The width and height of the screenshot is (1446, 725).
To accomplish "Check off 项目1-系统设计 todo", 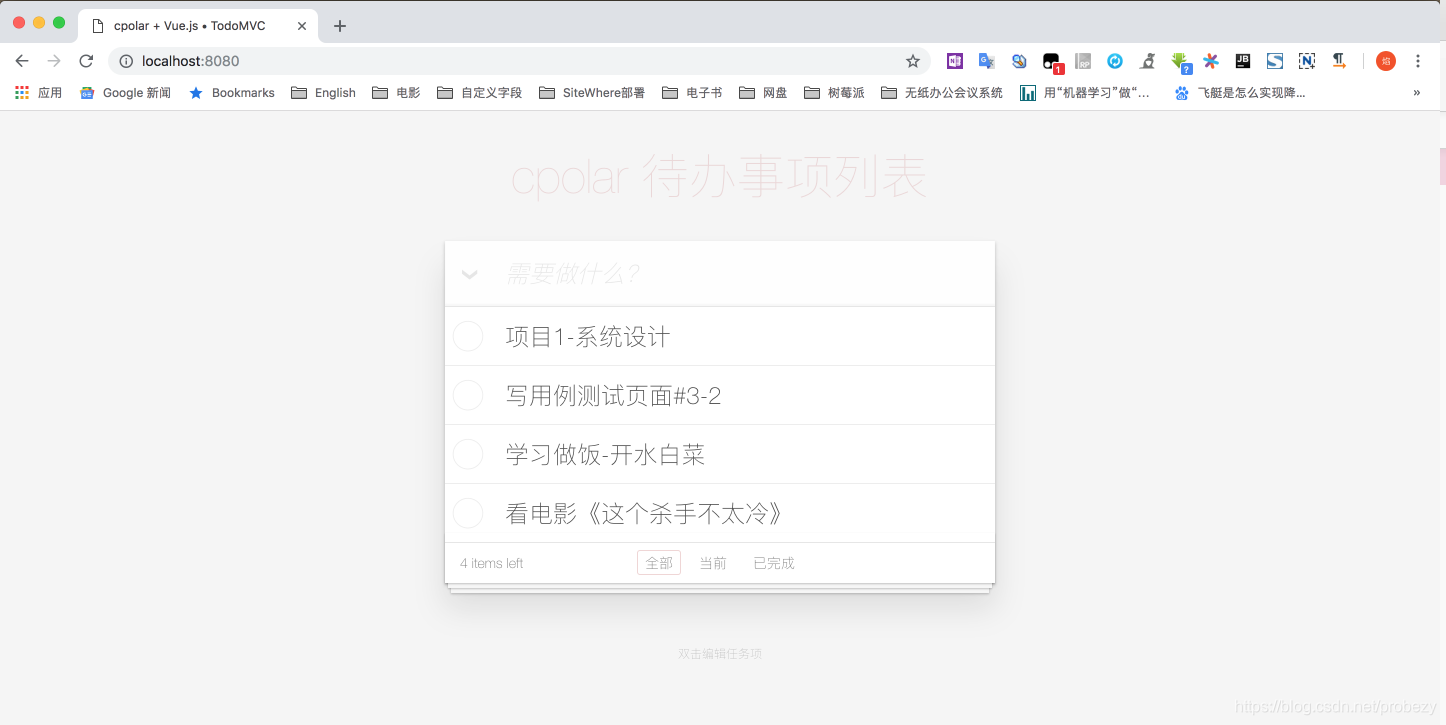I will click(468, 336).
